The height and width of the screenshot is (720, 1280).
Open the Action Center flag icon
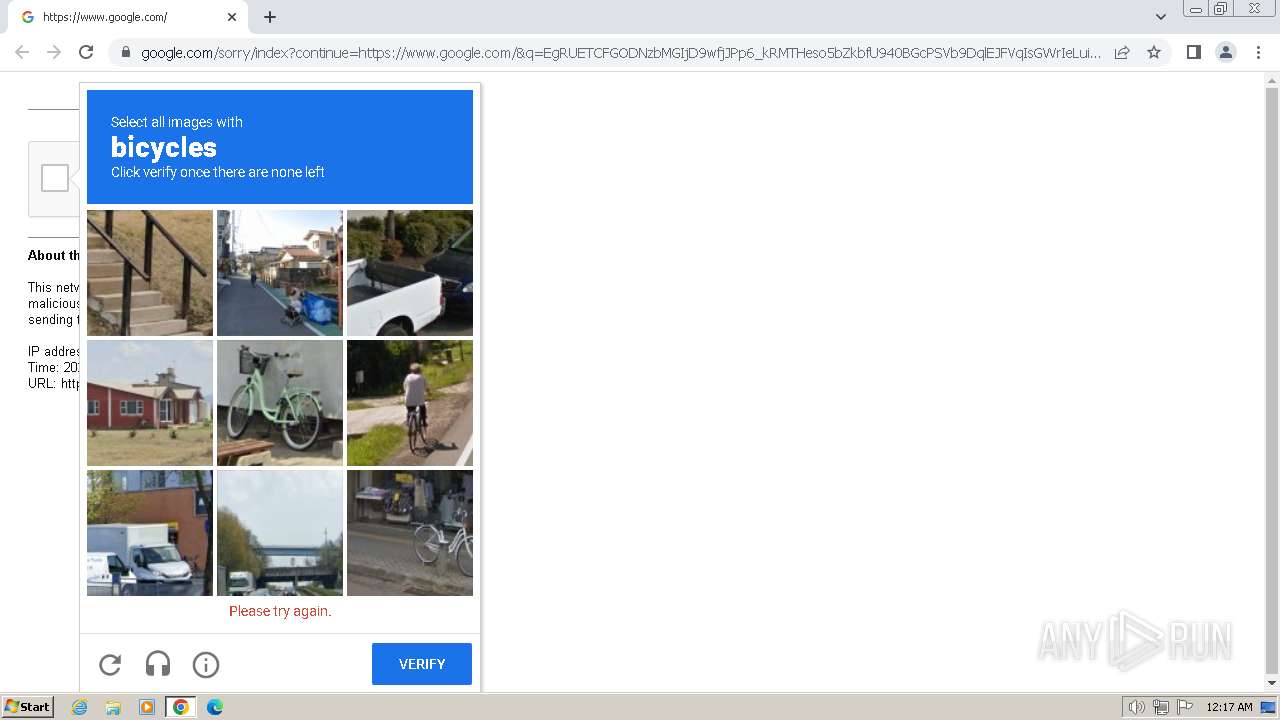(x=1185, y=707)
